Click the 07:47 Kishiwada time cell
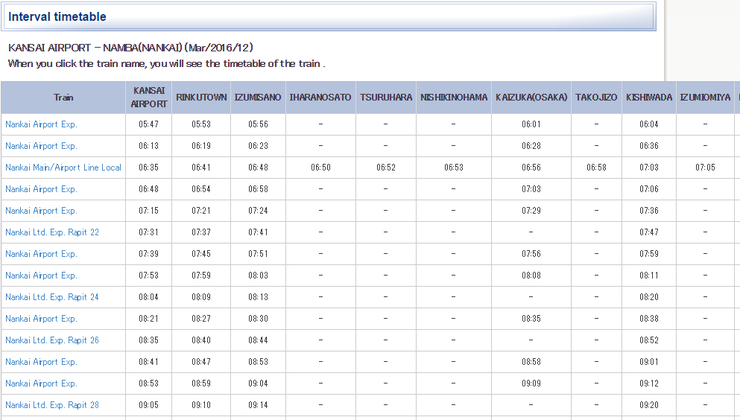This screenshot has width=740, height=420. coord(649,232)
